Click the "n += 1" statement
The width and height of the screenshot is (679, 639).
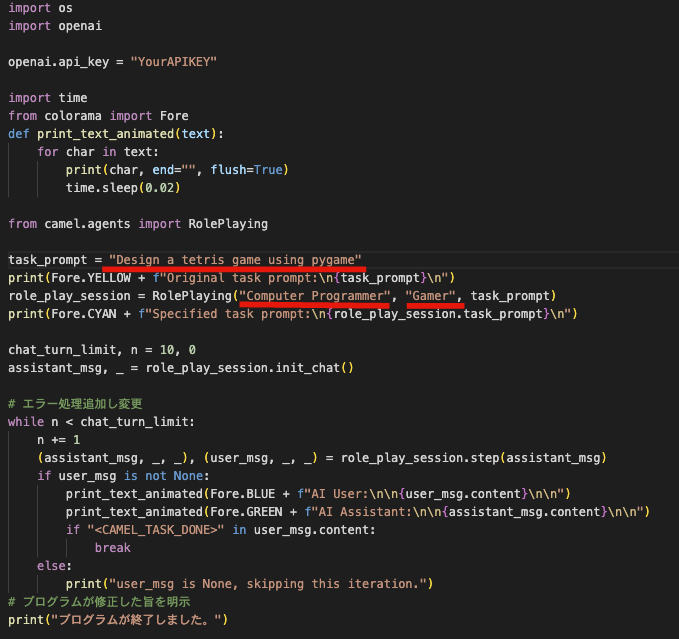58,440
